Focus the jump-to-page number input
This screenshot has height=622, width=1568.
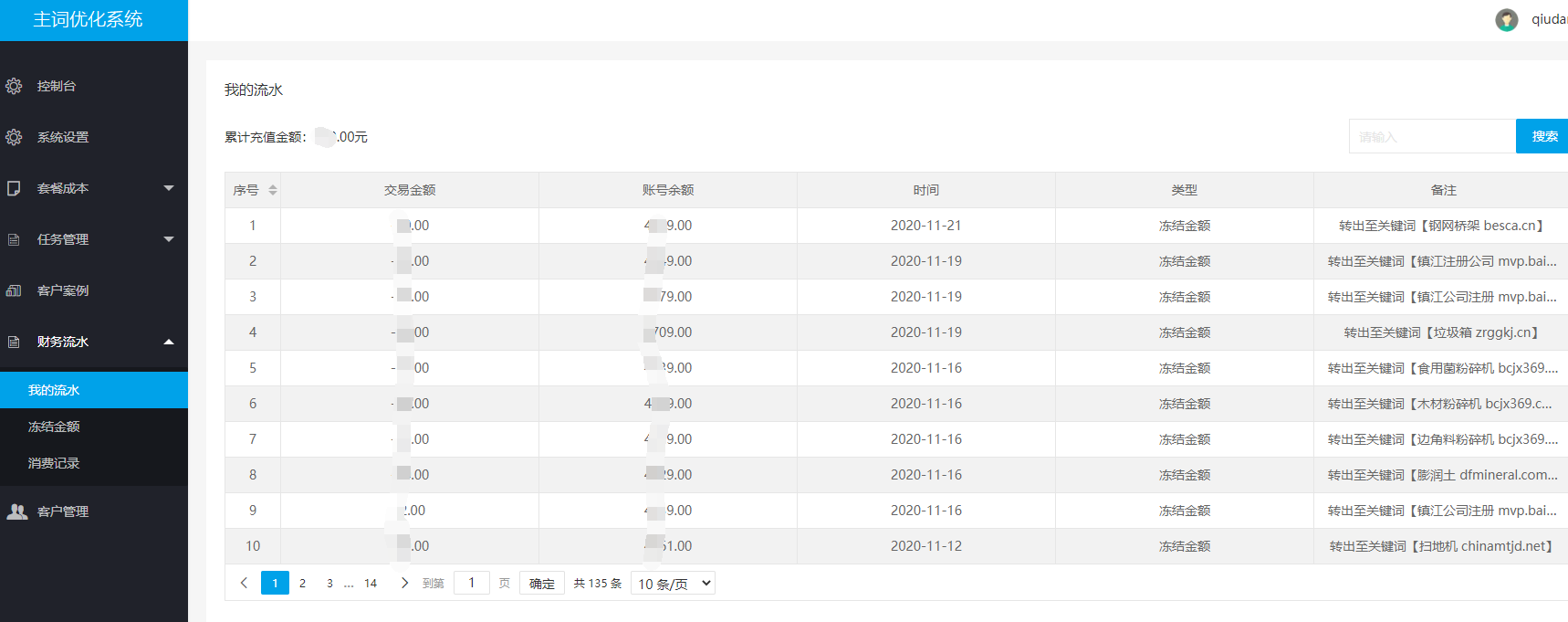[472, 583]
